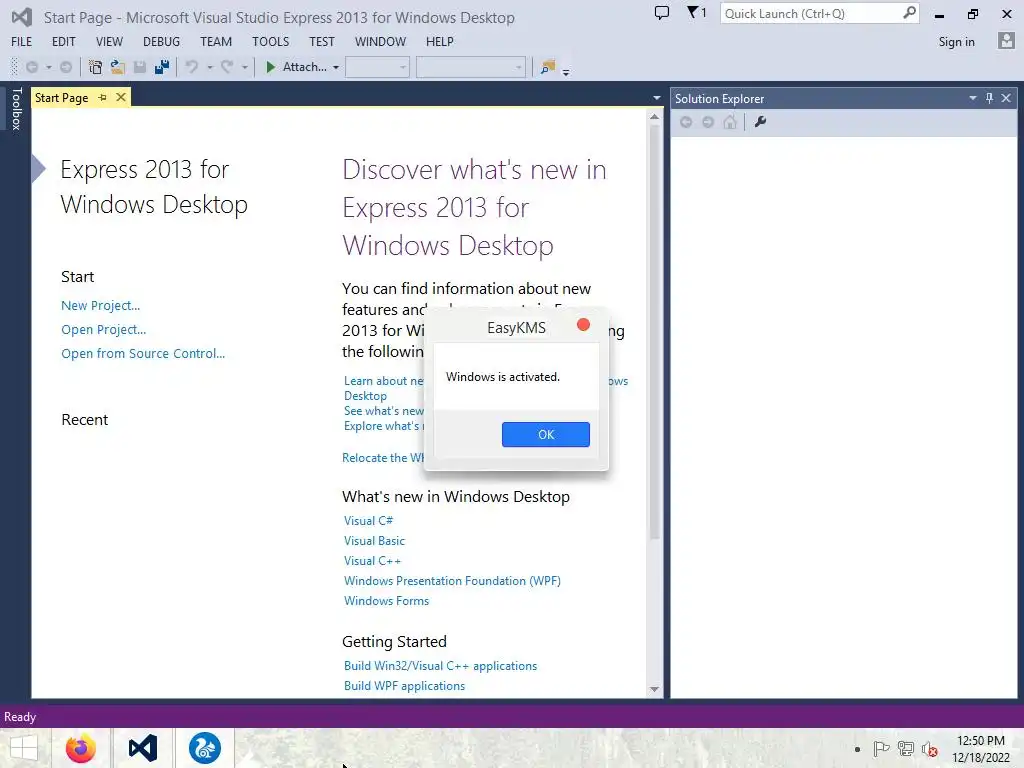1024x768 pixels.
Task: Toggle pin on the Start Page tab
Action: 103,97
